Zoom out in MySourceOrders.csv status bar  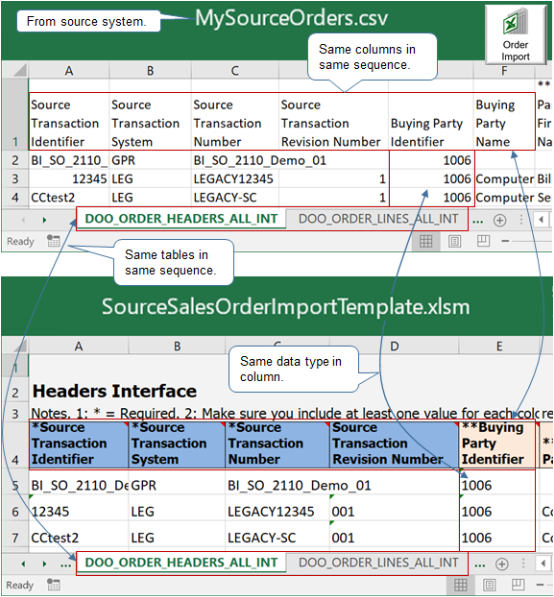coord(505,241)
